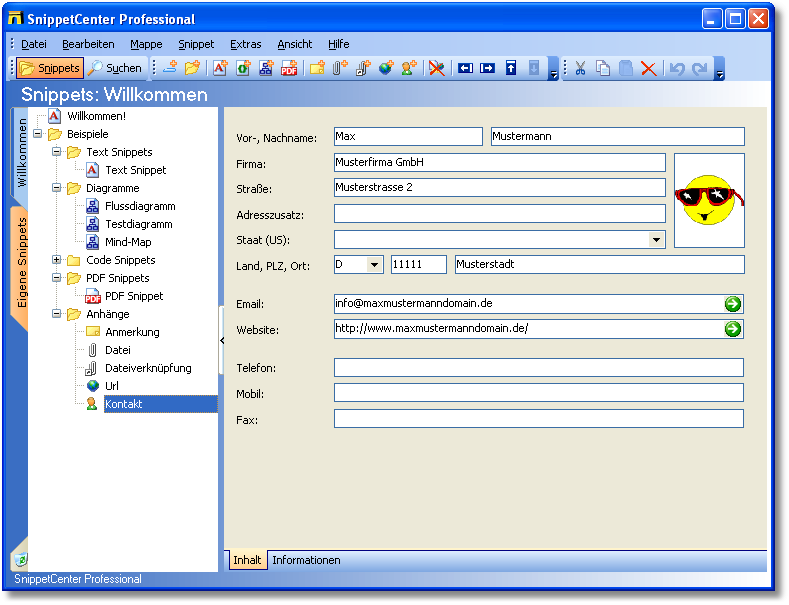Image resolution: width=789 pixels, height=605 pixels.
Task: Collapse the Anhänge folder
Action: point(56,314)
